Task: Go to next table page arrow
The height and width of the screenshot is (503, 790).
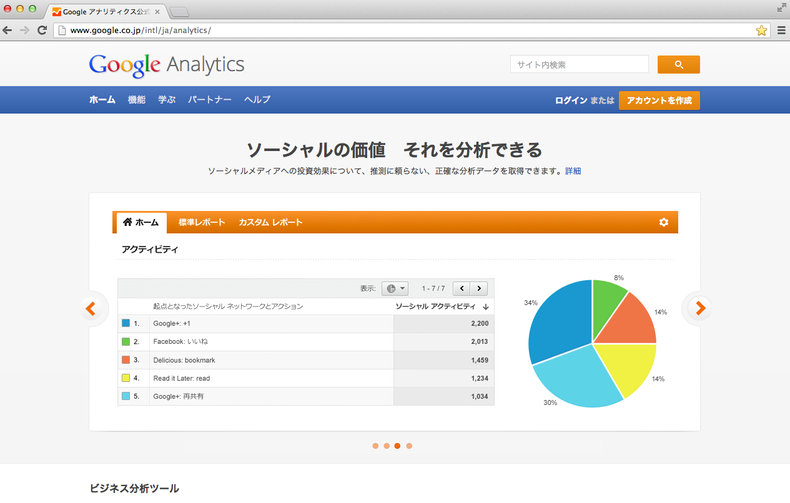Action: pos(481,288)
